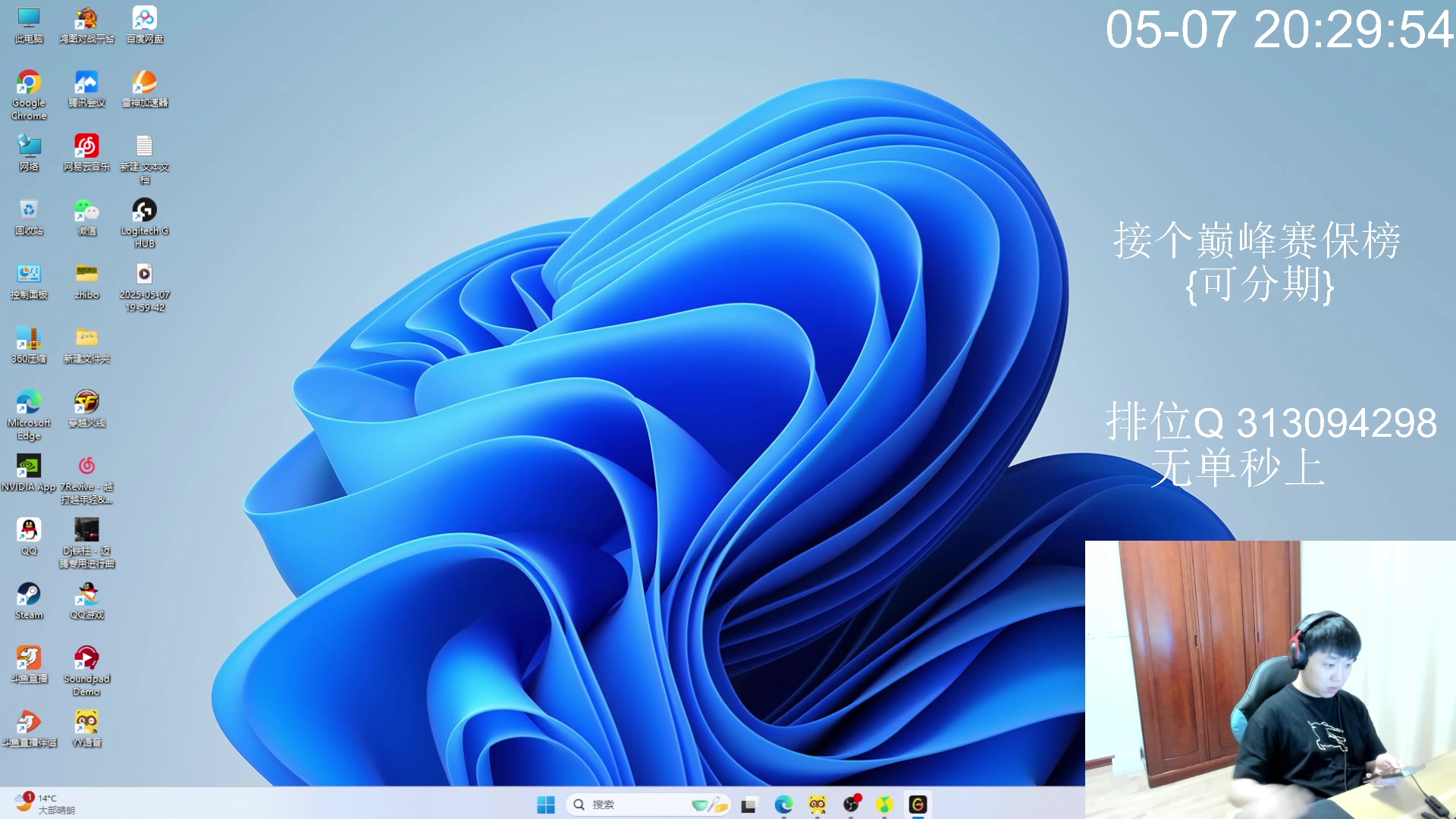
Task: Open the 此电脑 (This PC) desktop icon
Action: [29, 25]
